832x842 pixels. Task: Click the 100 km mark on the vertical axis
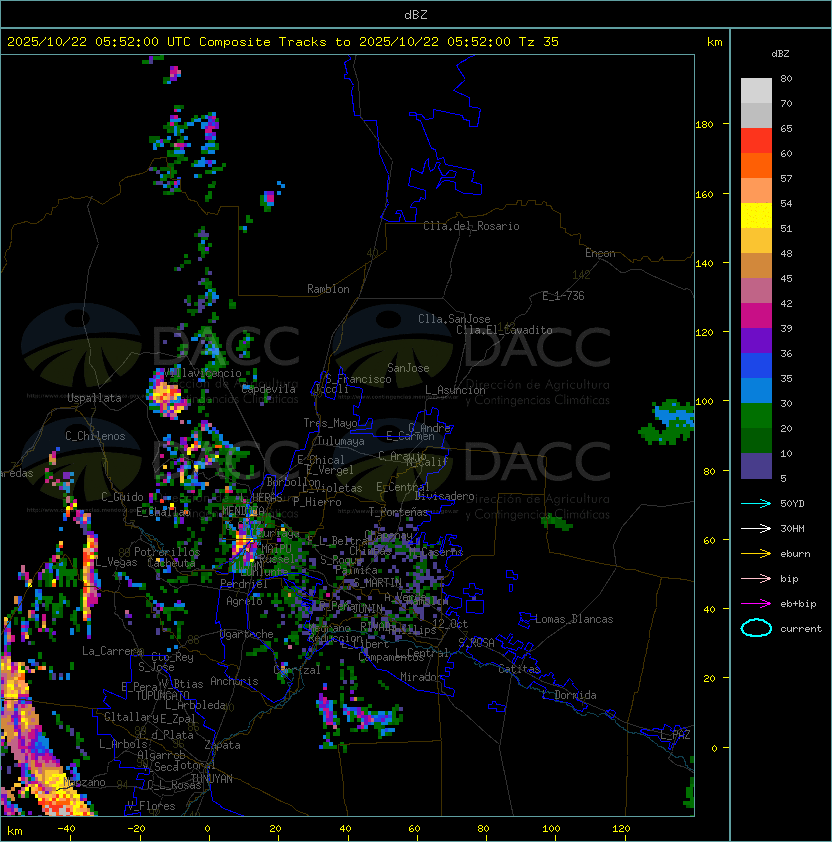pos(704,402)
